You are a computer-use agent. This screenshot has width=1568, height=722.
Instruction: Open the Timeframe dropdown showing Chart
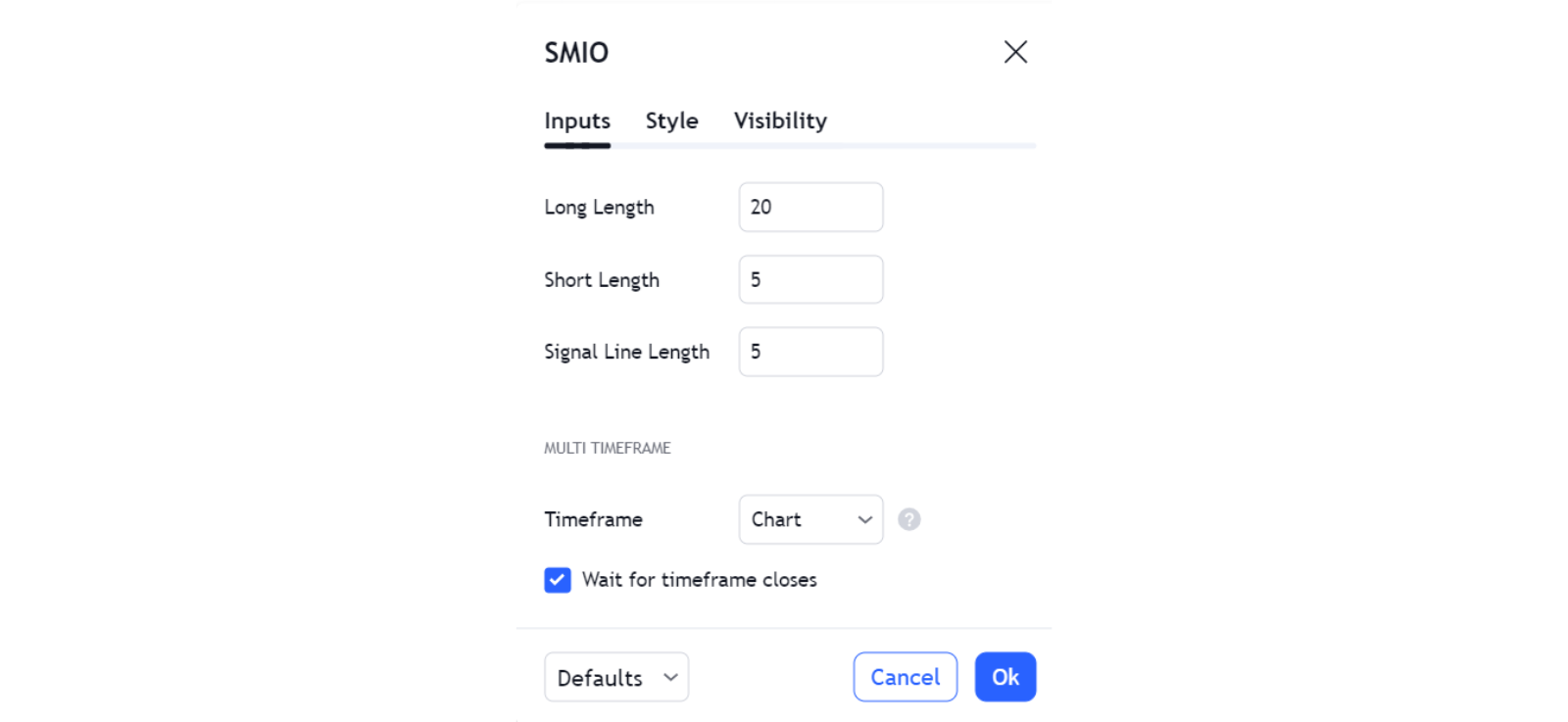[x=810, y=519]
